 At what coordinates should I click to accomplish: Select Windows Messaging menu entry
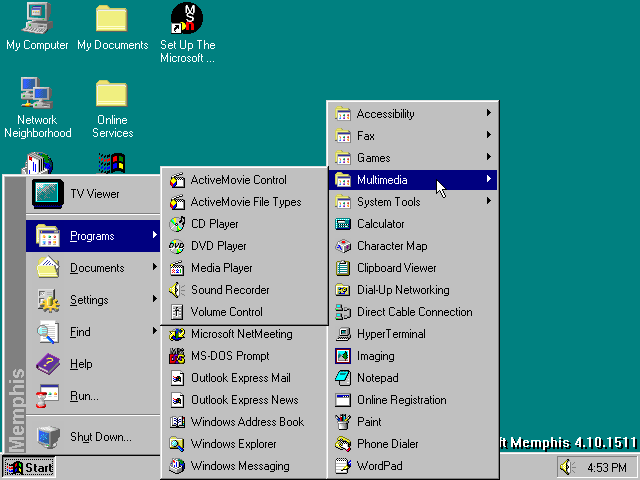coord(245,467)
